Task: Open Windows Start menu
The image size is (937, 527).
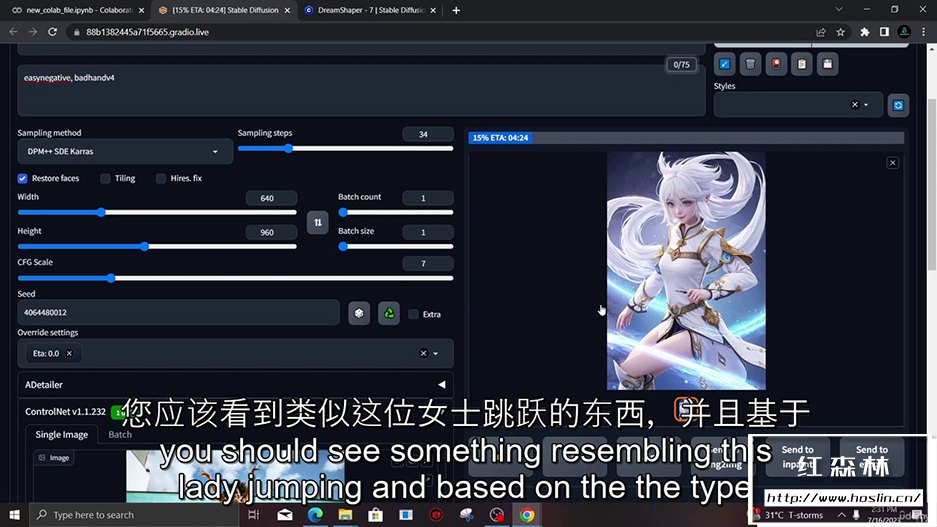Action: coord(14,514)
